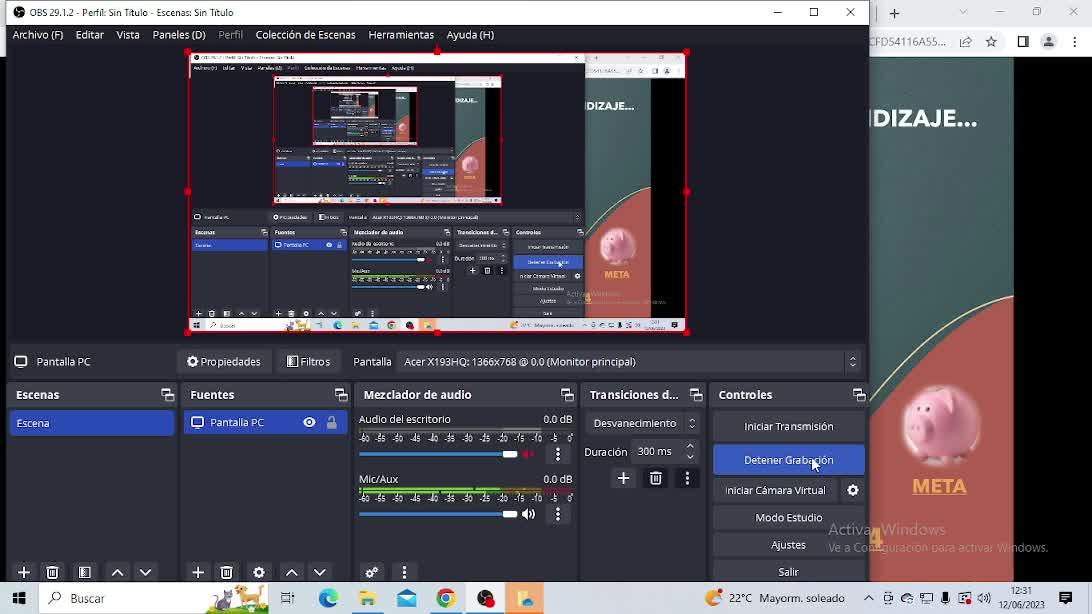Viewport: 1092px width, 614px height.
Task: Open virtual camera settings gear icon
Action: 853,490
